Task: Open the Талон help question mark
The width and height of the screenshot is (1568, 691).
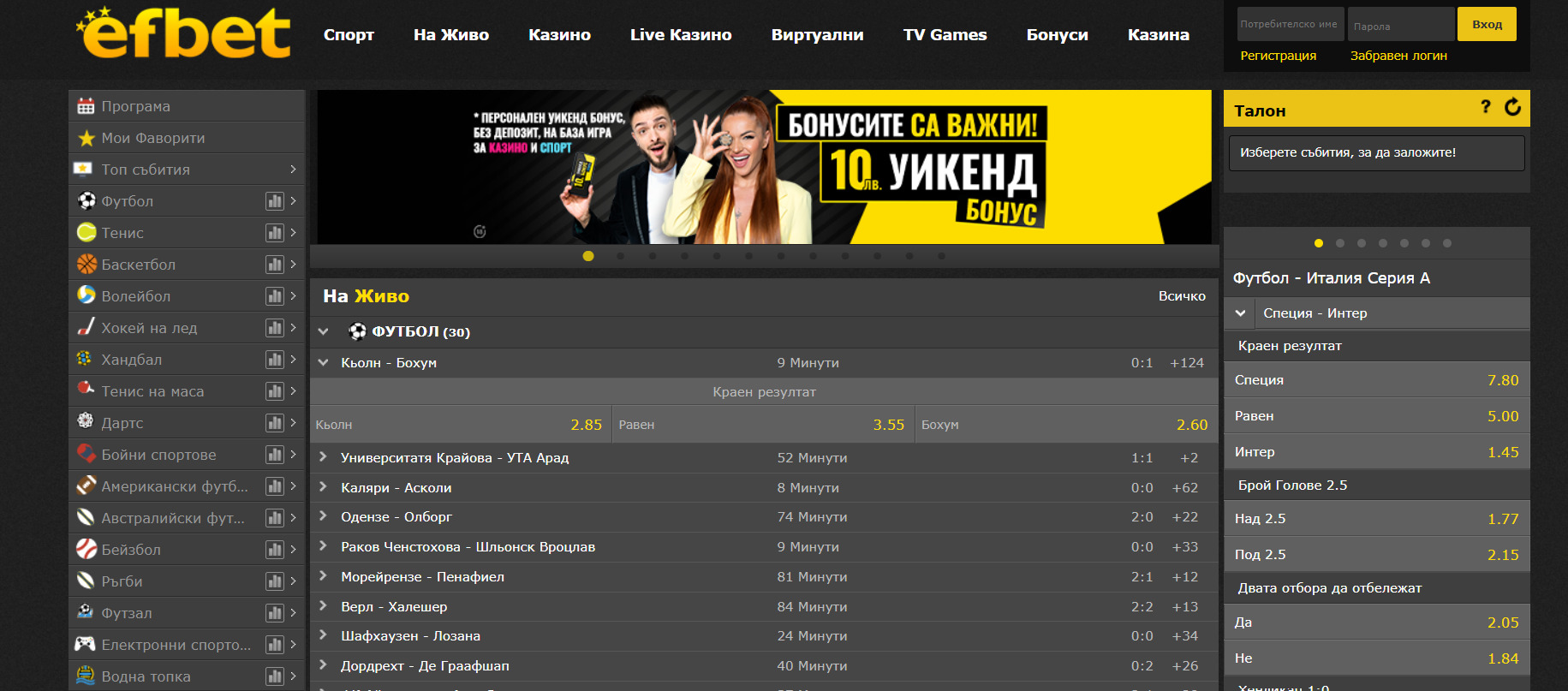Action: [1486, 107]
